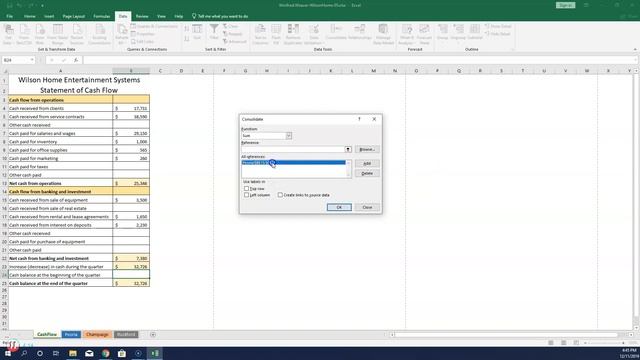
Task: Click the From Text/CSV icon
Action: tap(24, 34)
